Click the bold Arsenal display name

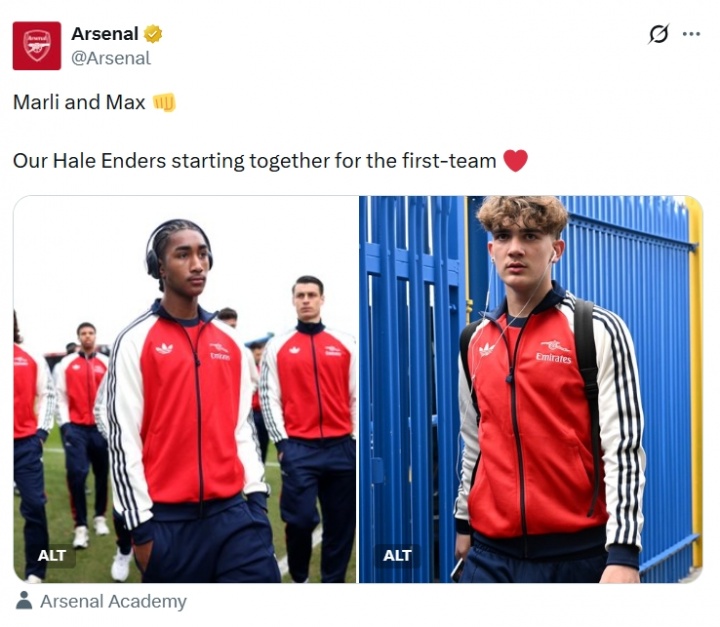pyautogui.click(x=104, y=34)
